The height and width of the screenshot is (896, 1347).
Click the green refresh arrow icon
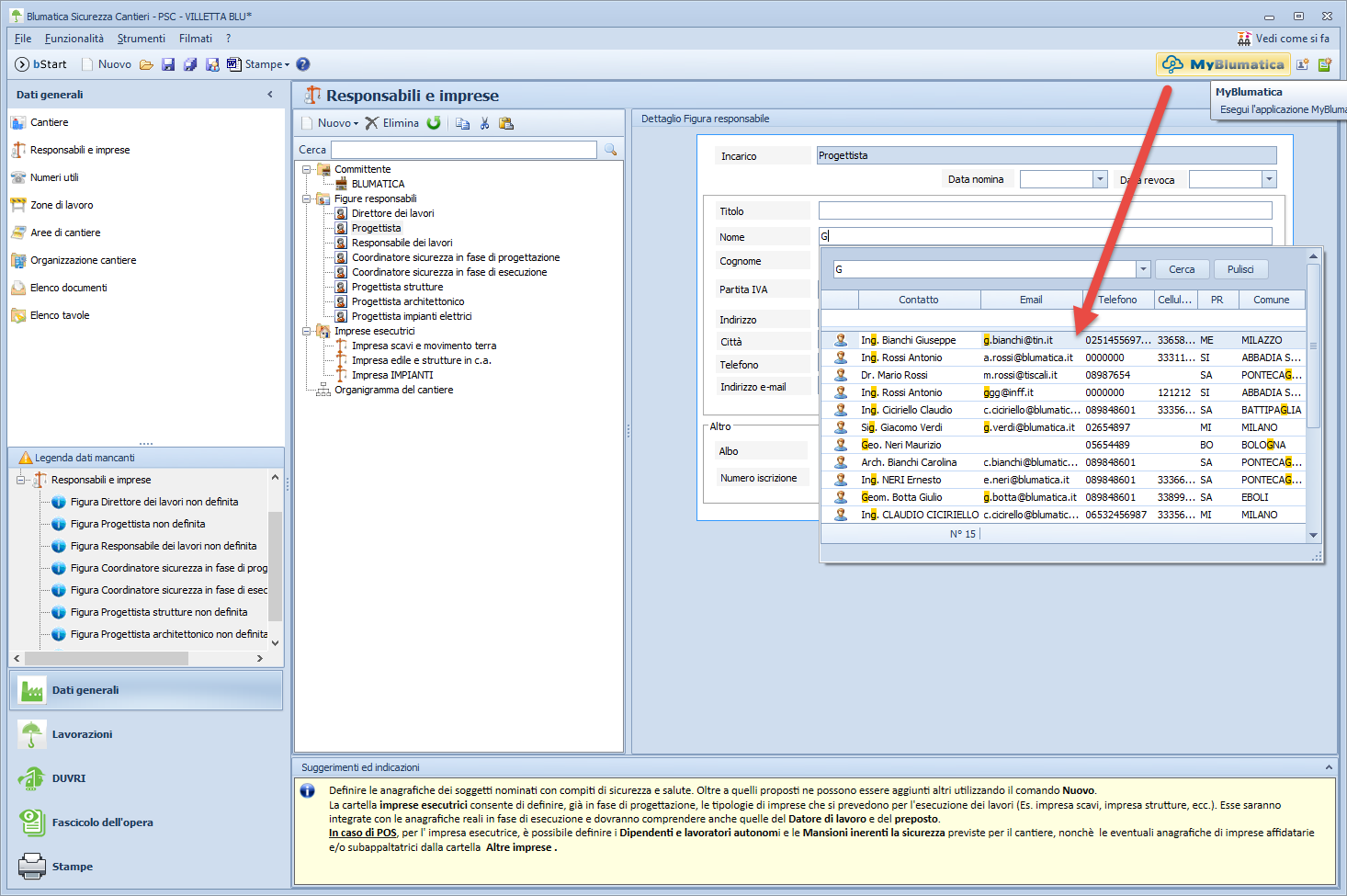coord(434,123)
